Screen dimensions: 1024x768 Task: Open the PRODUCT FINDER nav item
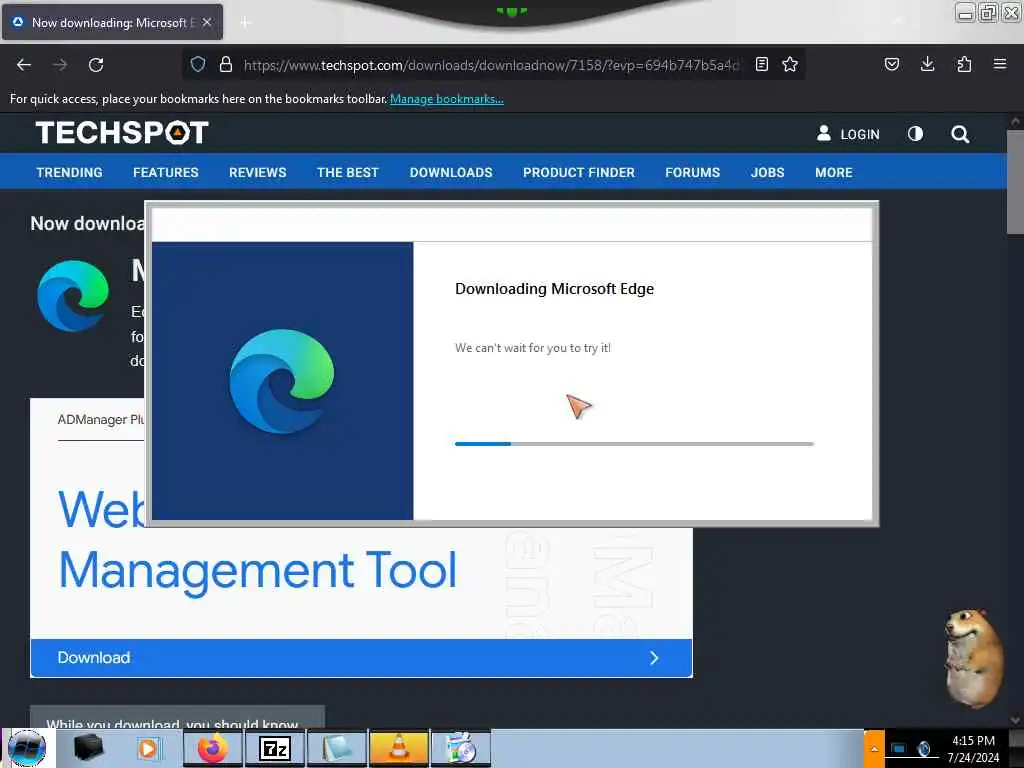click(x=579, y=172)
